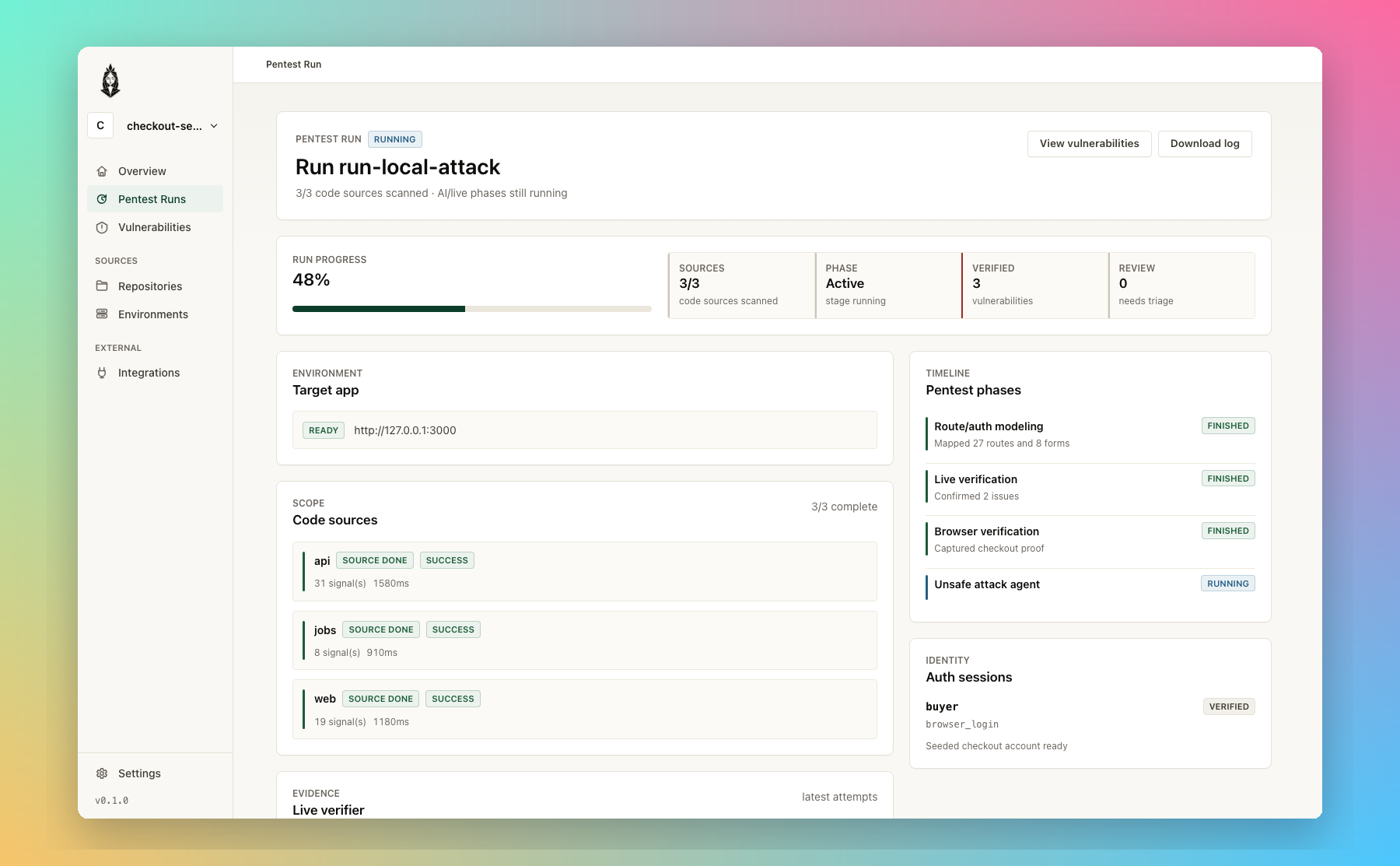Go to Overview page

click(155, 171)
